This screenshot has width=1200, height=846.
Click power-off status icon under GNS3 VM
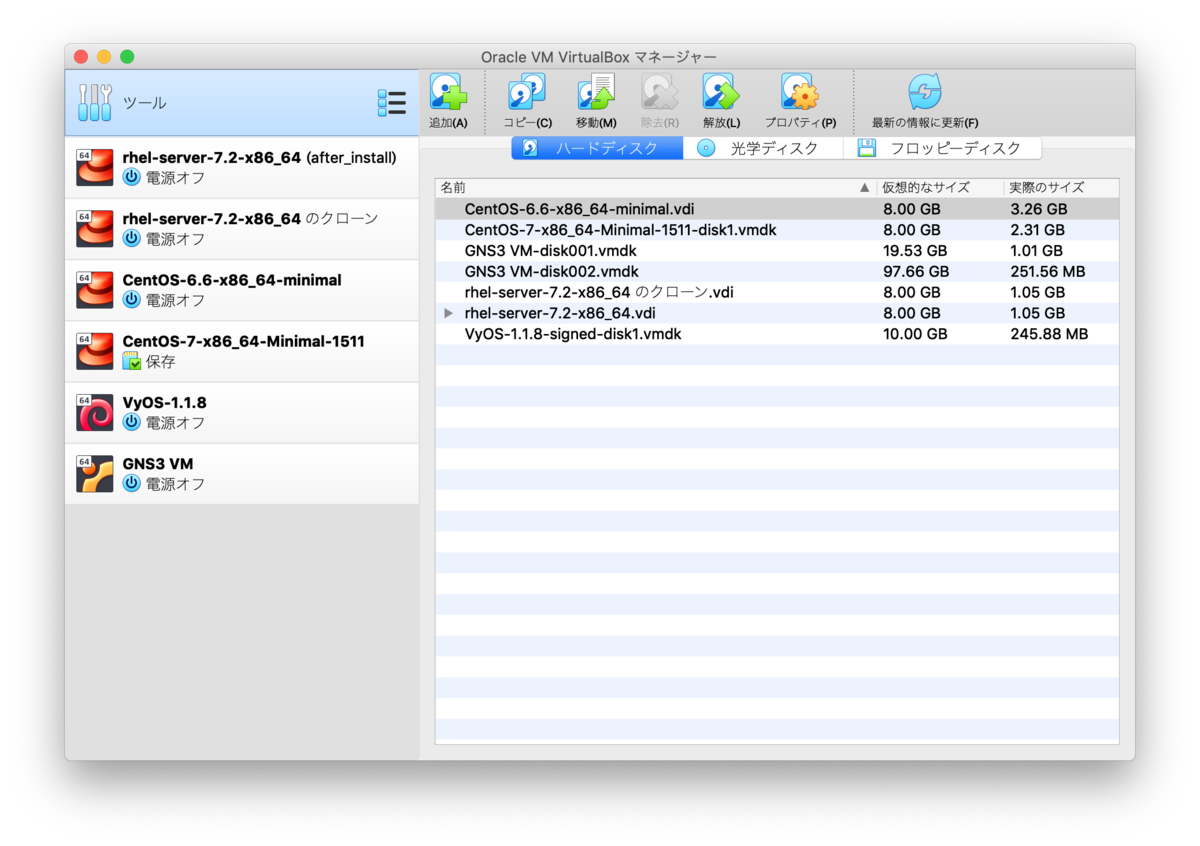(x=131, y=484)
